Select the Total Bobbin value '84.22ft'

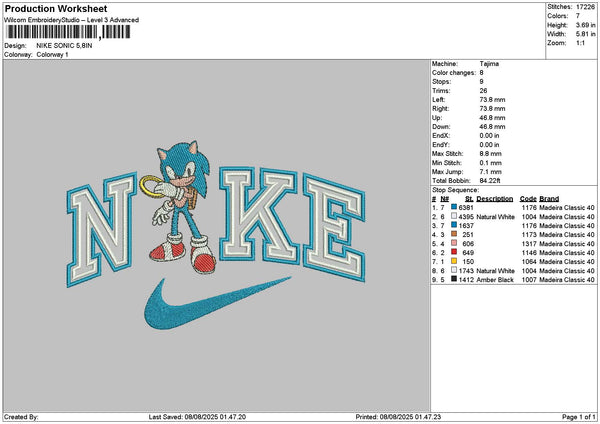[490, 181]
